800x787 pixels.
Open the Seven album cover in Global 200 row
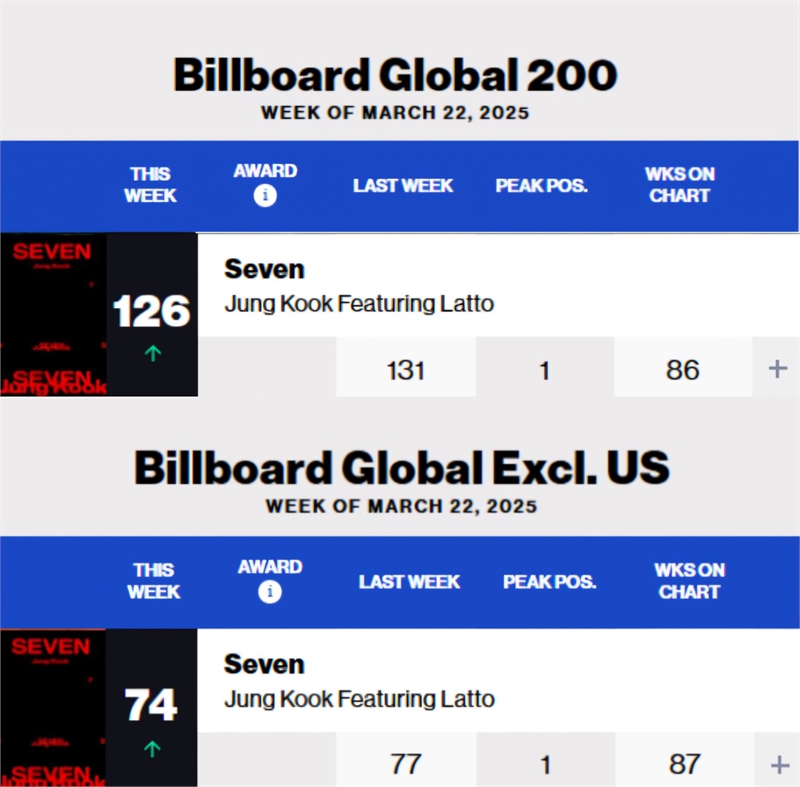click(x=52, y=315)
